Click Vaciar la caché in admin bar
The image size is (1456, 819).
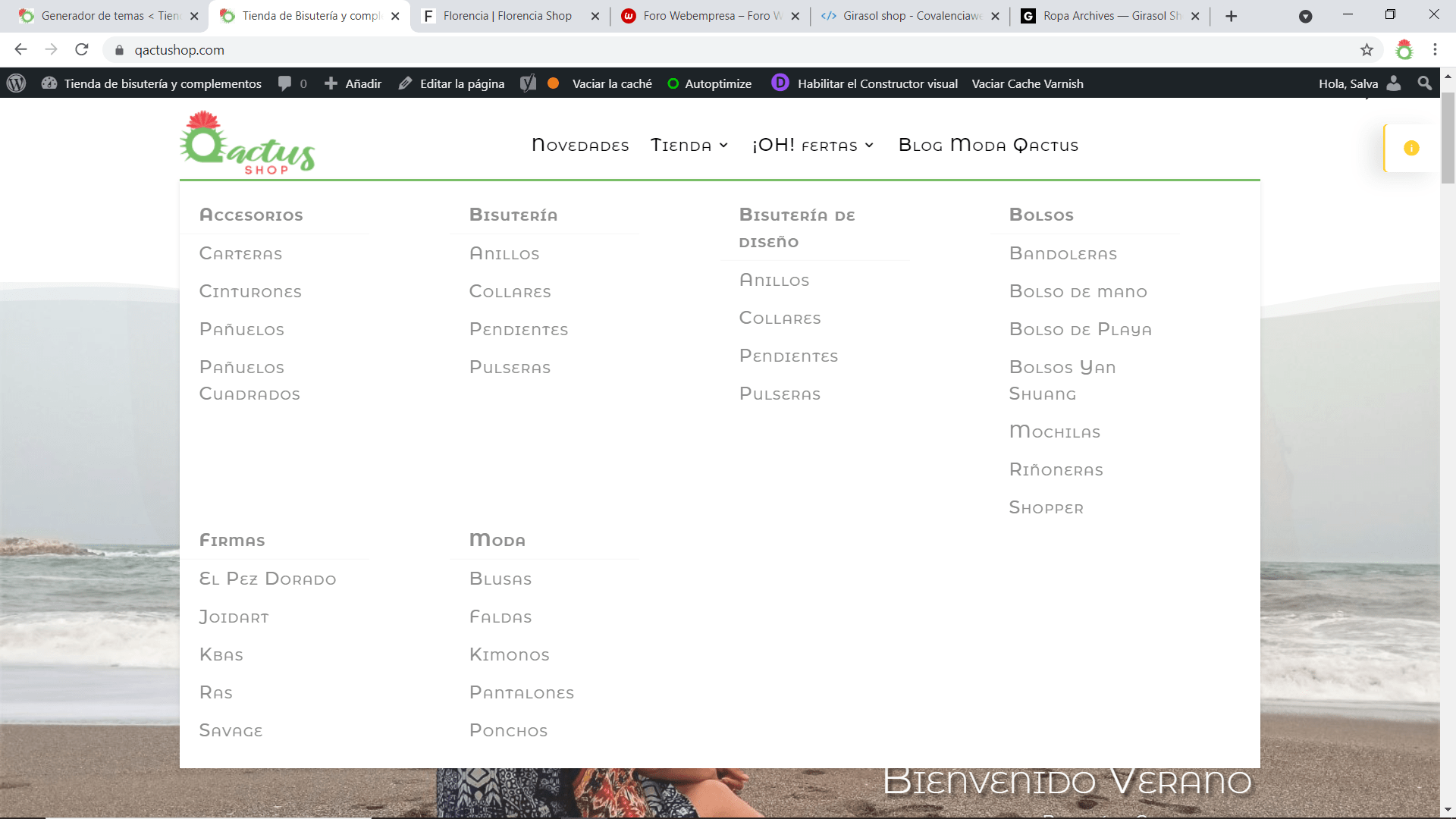point(612,83)
